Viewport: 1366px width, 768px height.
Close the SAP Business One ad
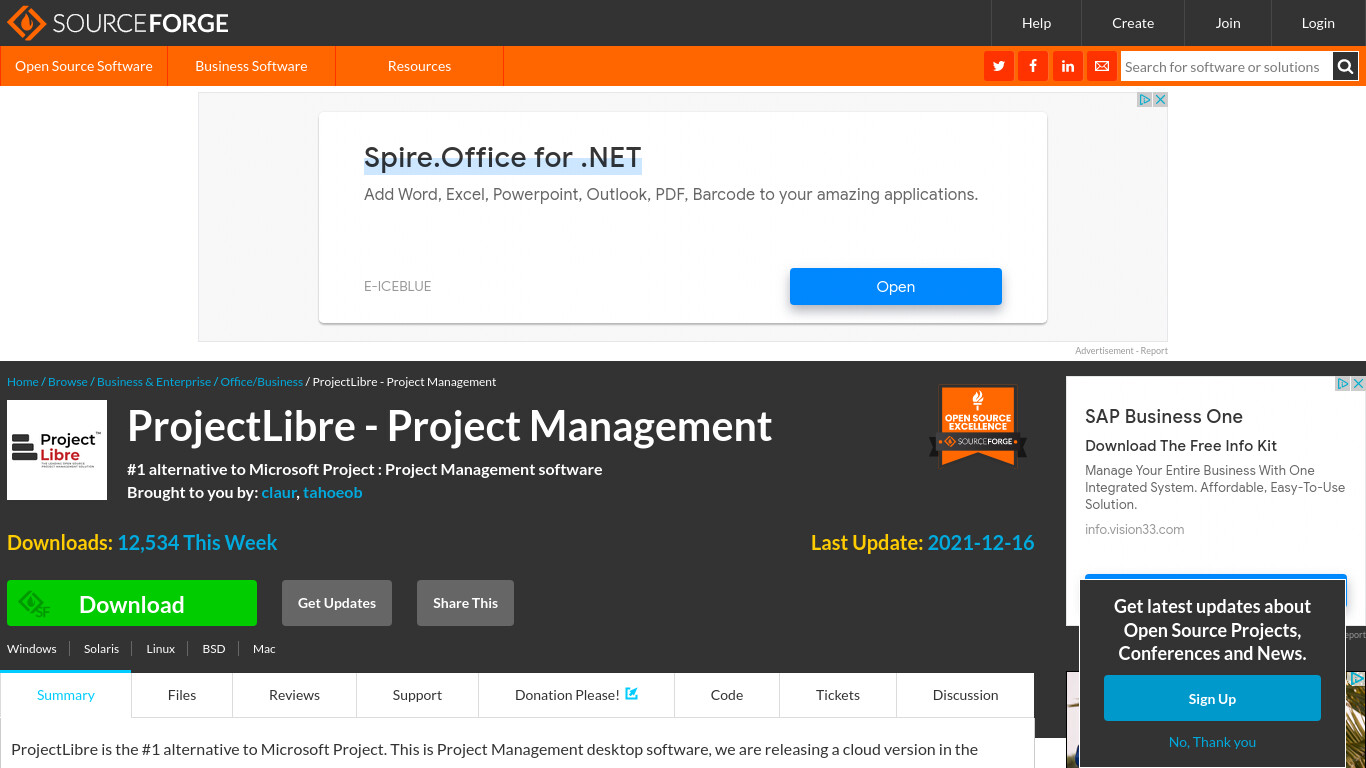(1358, 384)
